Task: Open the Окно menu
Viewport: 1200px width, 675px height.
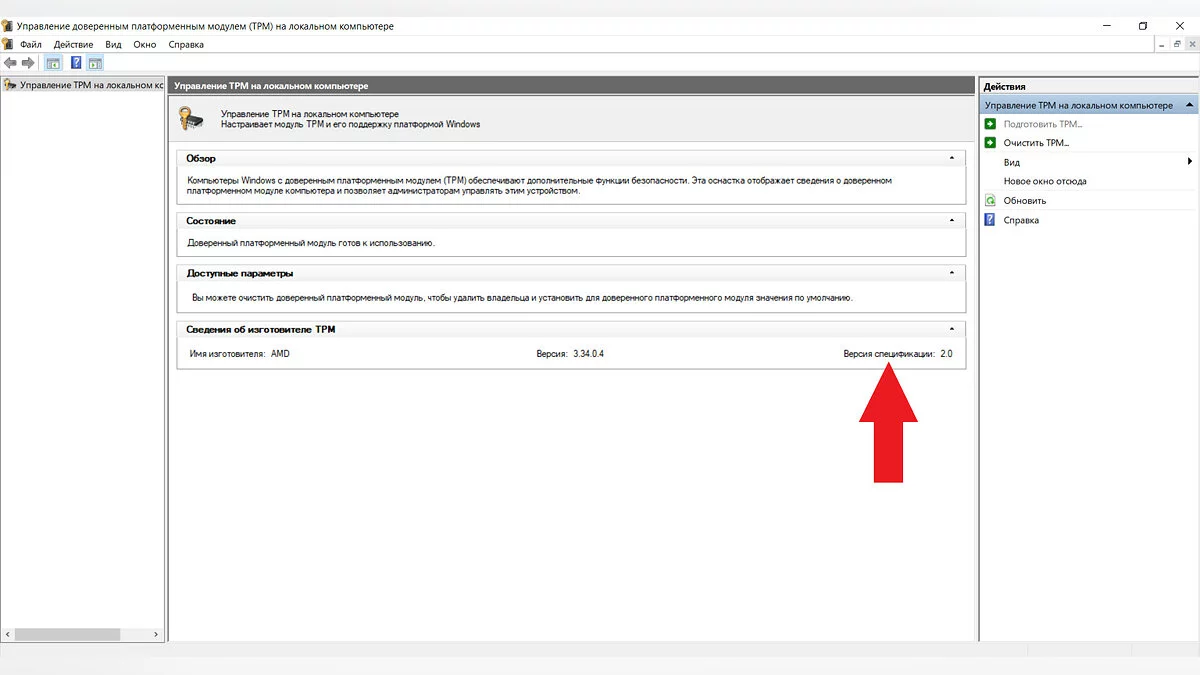Action: click(x=145, y=44)
